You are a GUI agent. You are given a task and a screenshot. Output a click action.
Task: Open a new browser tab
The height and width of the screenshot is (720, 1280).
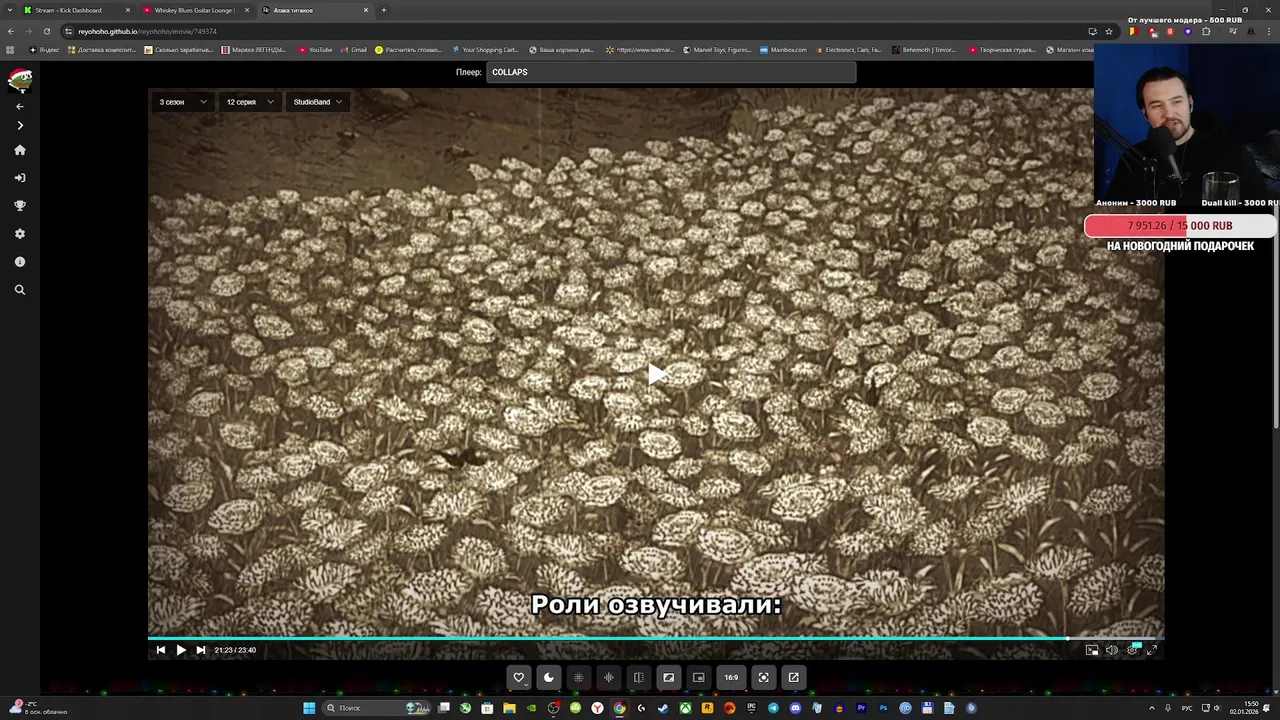pos(384,10)
